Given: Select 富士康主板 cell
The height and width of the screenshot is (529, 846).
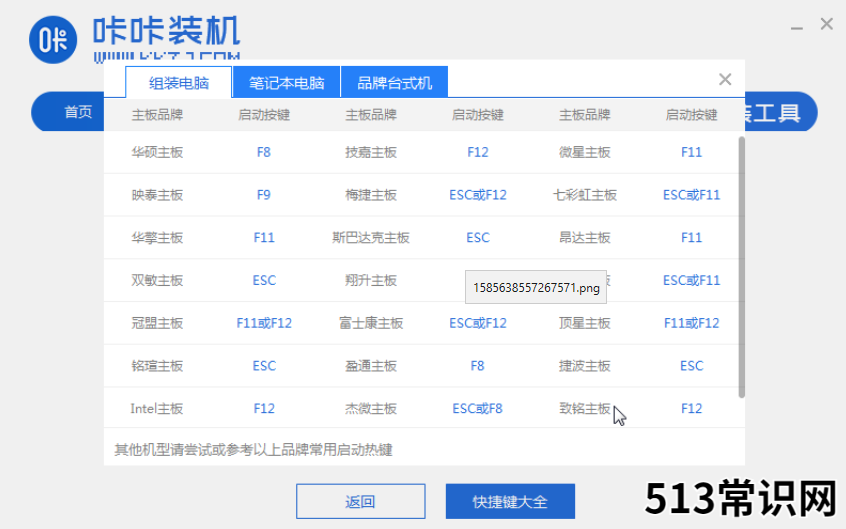Looking at the screenshot, I should tap(371, 323).
